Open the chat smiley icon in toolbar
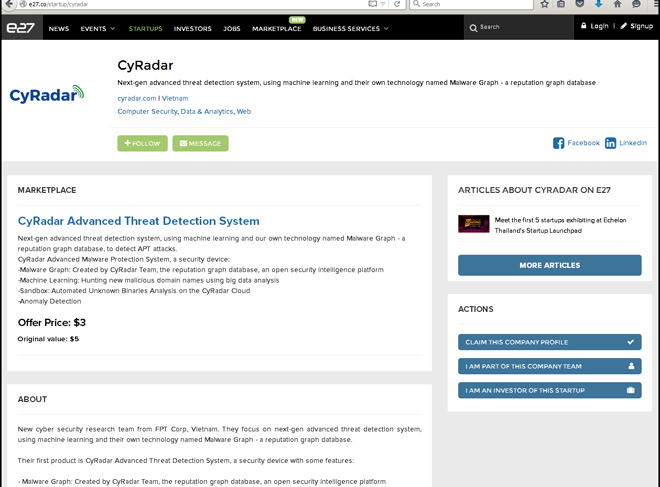Image resolution: width=660 pixels, height=487 pixels. (x=636, y=4)
